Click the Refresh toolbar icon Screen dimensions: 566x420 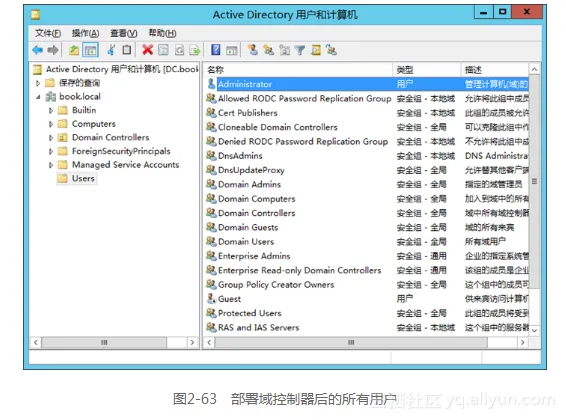coord(179,50)
